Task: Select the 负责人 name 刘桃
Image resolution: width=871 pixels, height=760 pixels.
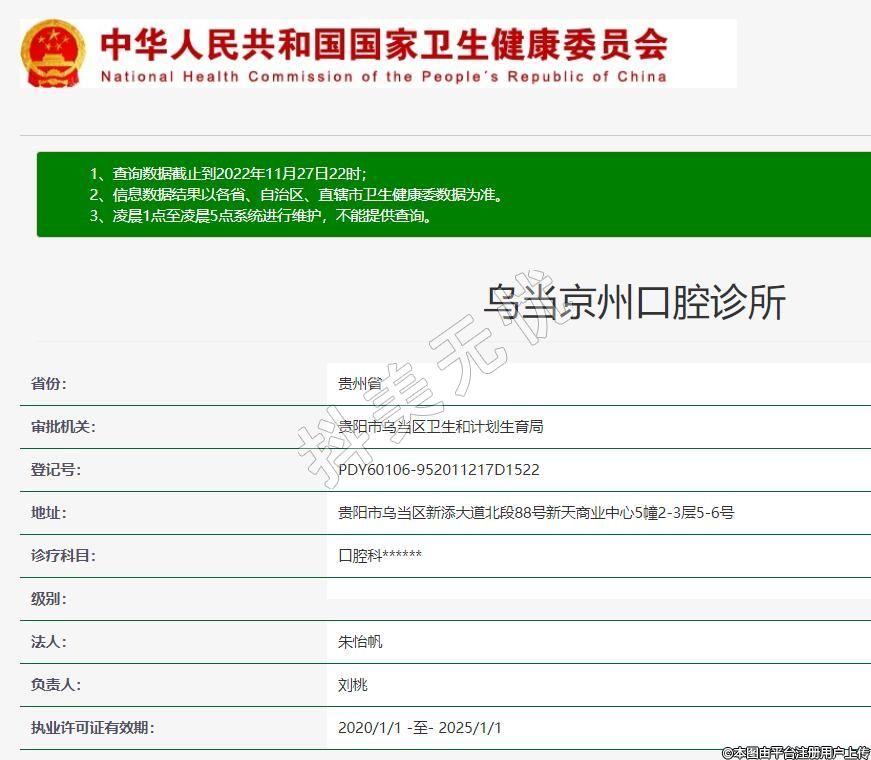Action: click(354, 685)
